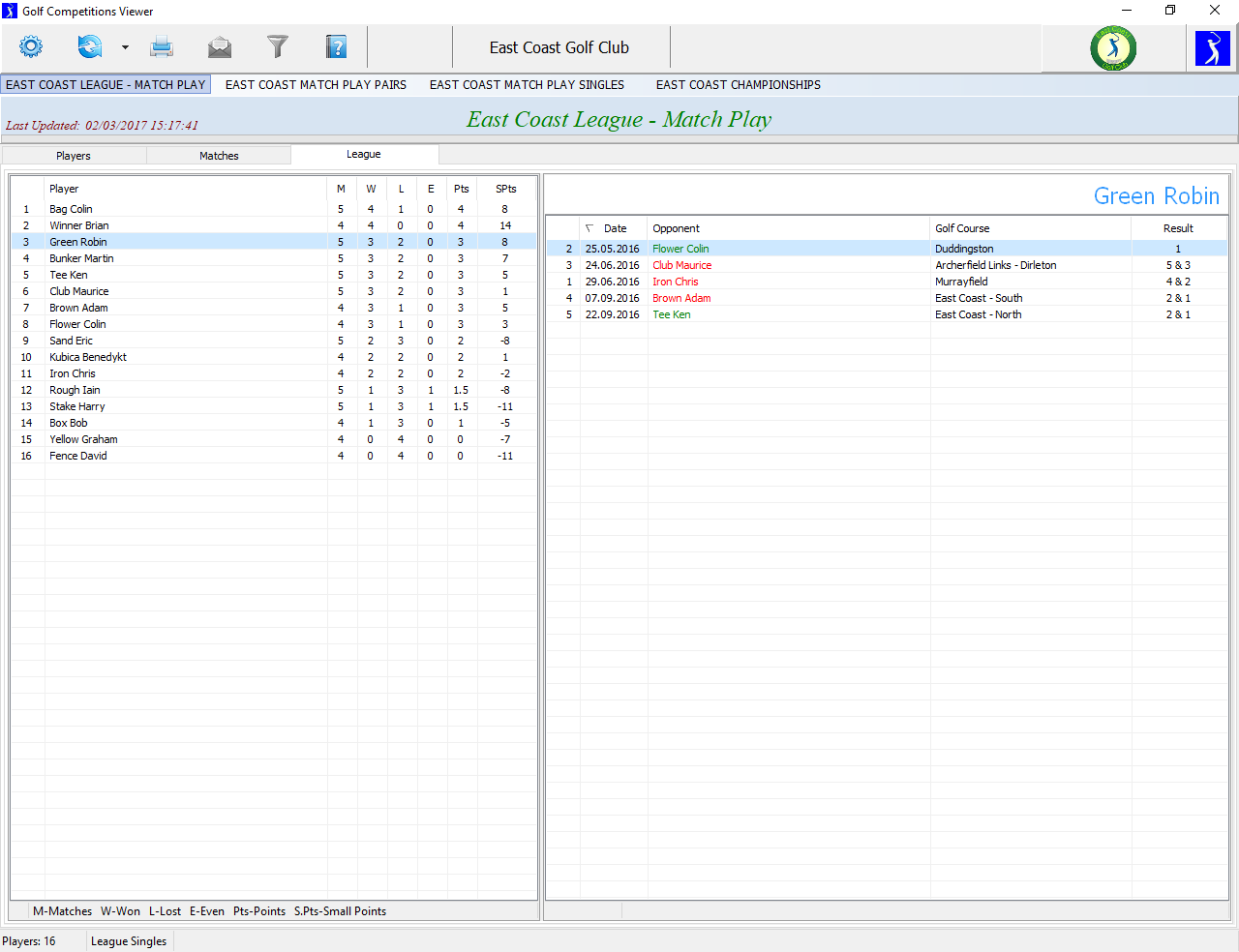This screenshot has height=952, width=1239.
Task: Click the Murrayfield course cell
Action: click(961, 282)
